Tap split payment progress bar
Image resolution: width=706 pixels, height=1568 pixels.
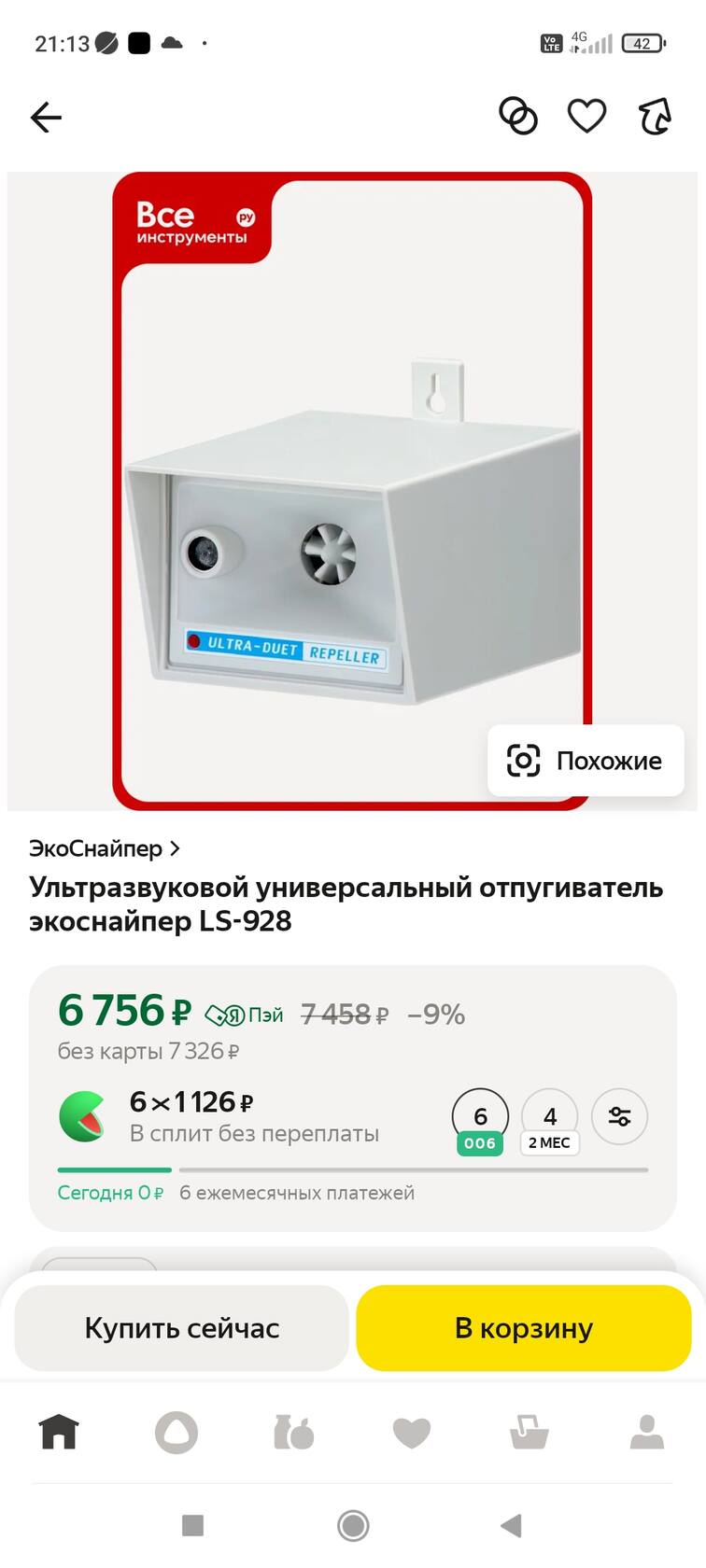[353, 1169]
